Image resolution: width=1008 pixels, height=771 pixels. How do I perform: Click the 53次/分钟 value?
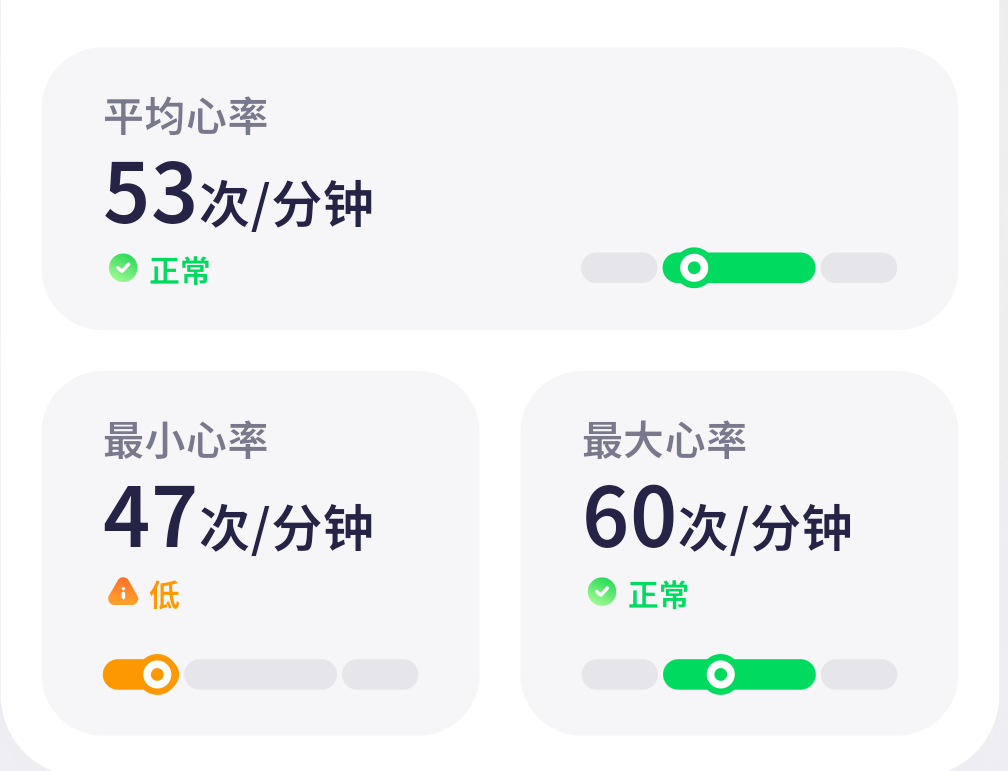(238, 194)
